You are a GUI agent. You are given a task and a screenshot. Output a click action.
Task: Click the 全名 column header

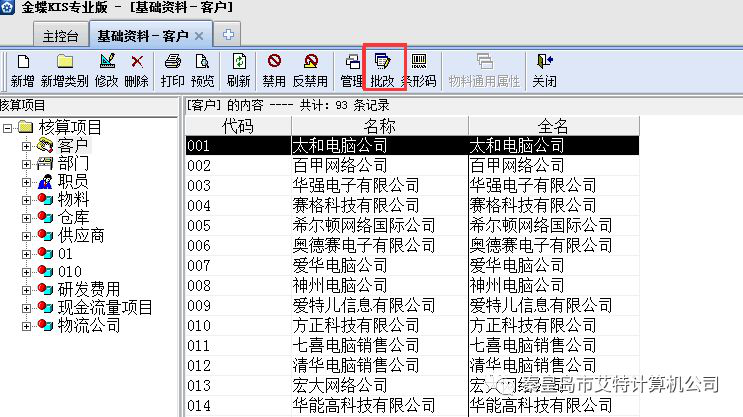coord(553,126)
